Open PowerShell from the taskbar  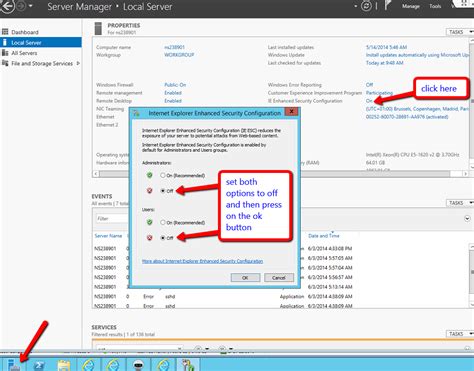[x=39, y=365]
